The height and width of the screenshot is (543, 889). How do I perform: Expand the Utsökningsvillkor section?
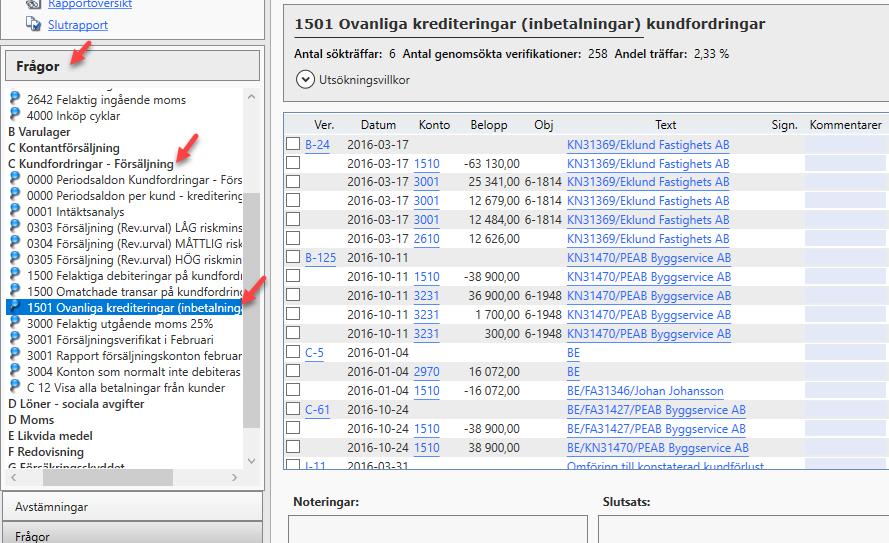click(x=305, y=79)
